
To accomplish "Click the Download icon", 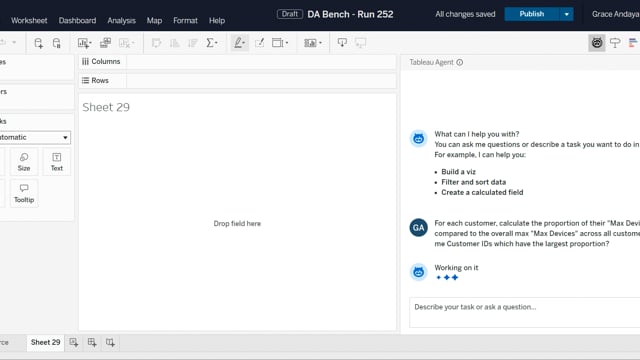I will [x=342, y=43].
